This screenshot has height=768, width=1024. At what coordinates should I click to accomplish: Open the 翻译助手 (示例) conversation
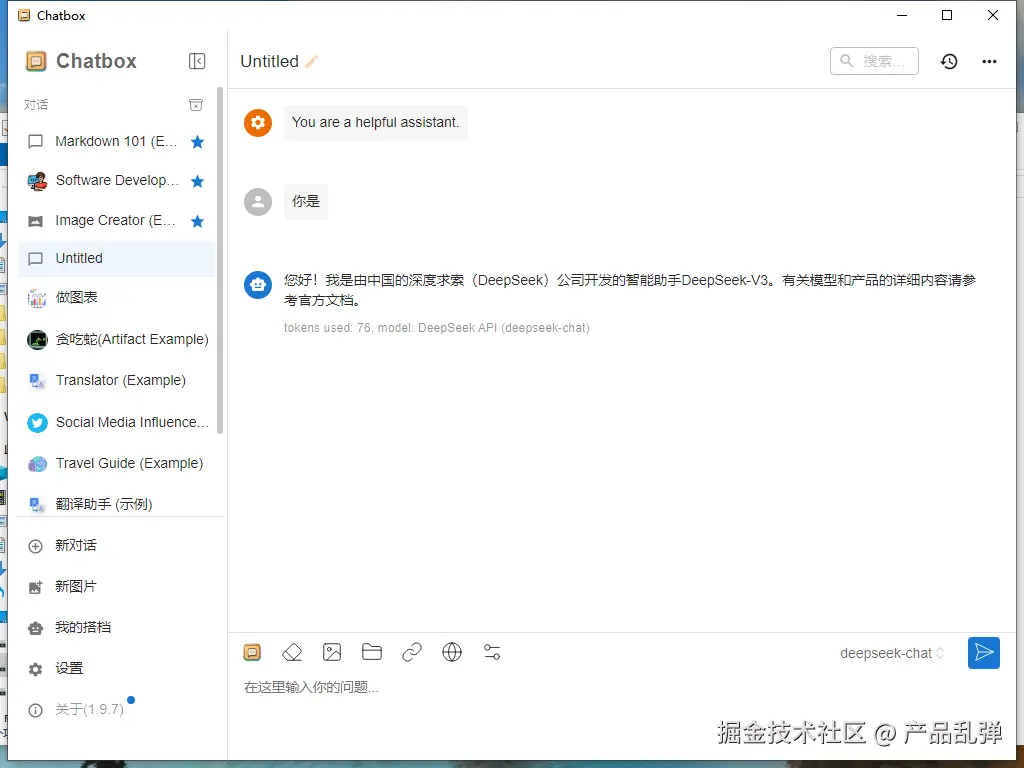[x=116, y=504]
